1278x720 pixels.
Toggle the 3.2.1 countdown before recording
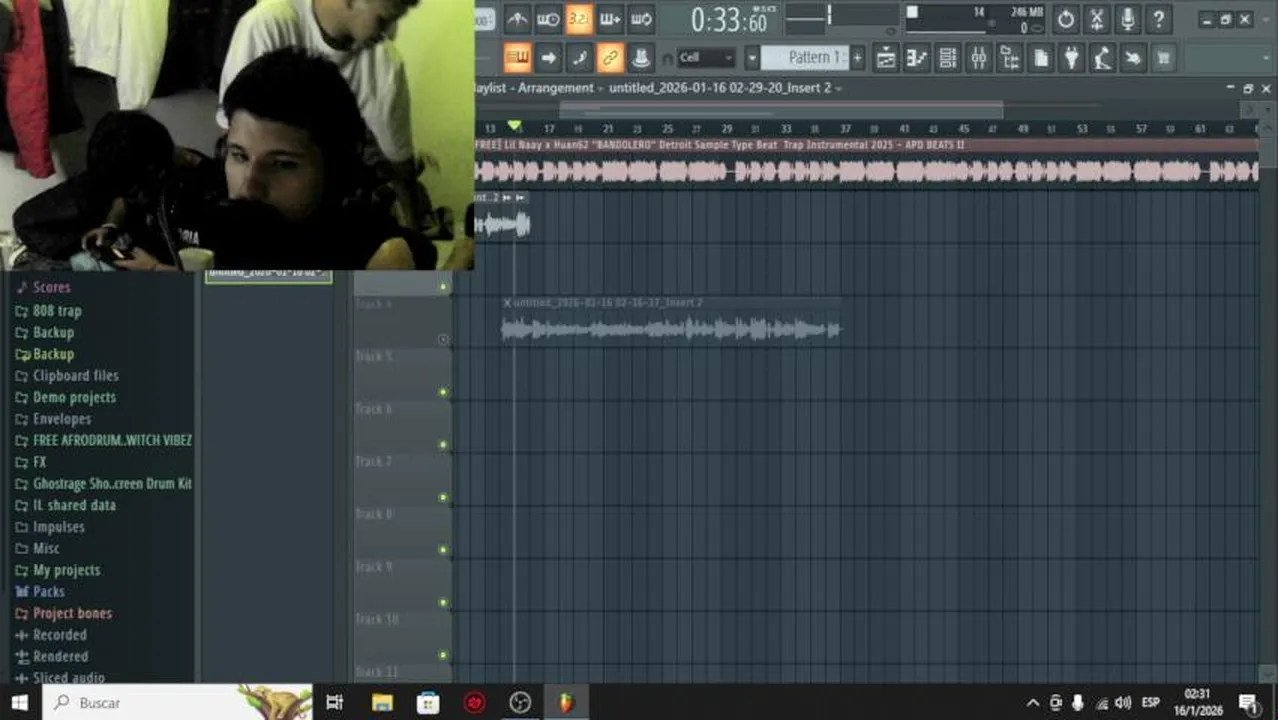(579, 19)
